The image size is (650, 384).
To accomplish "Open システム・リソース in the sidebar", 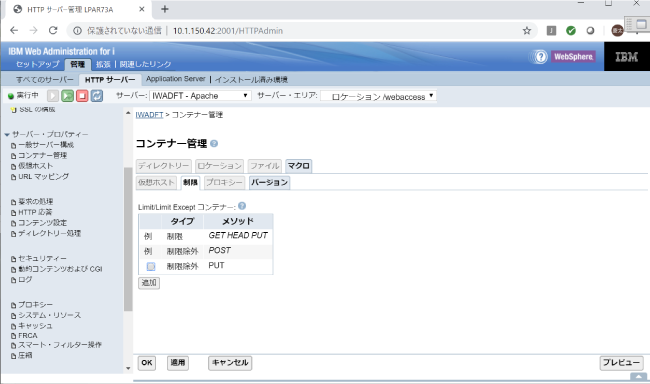I will [x=50, y=315].
